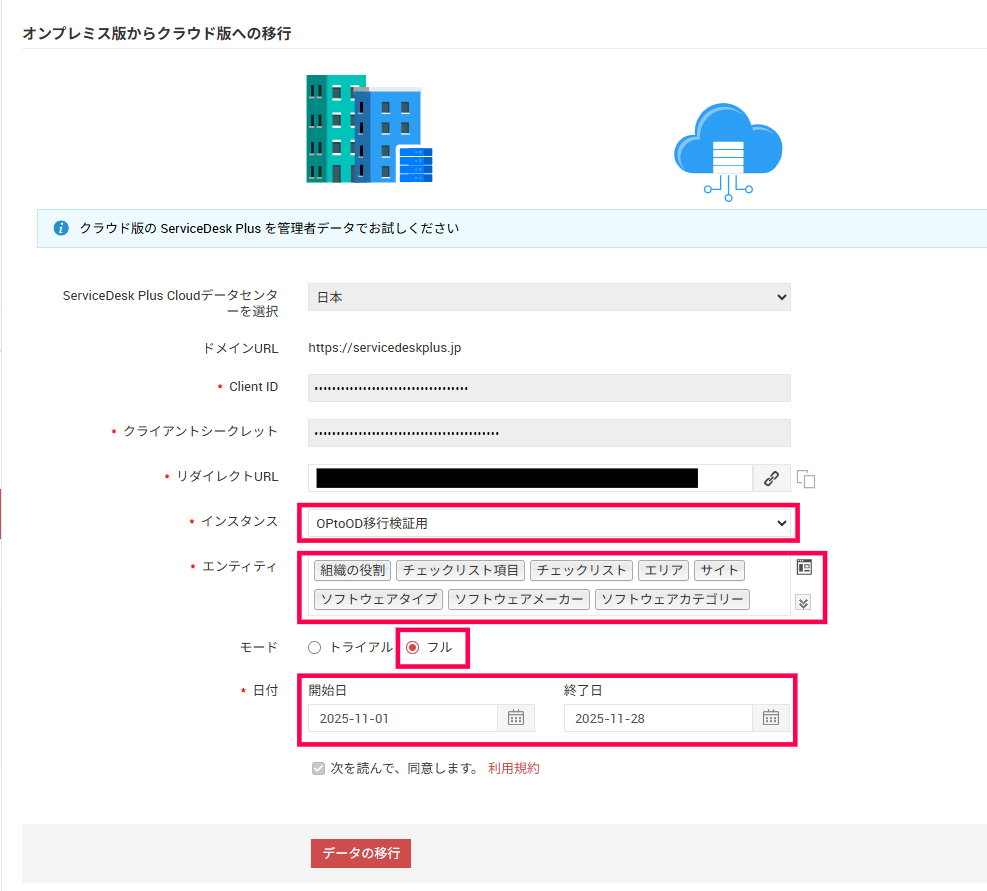Open the インスタンス dropdown

pyautogui.click(x=549, y=523)
